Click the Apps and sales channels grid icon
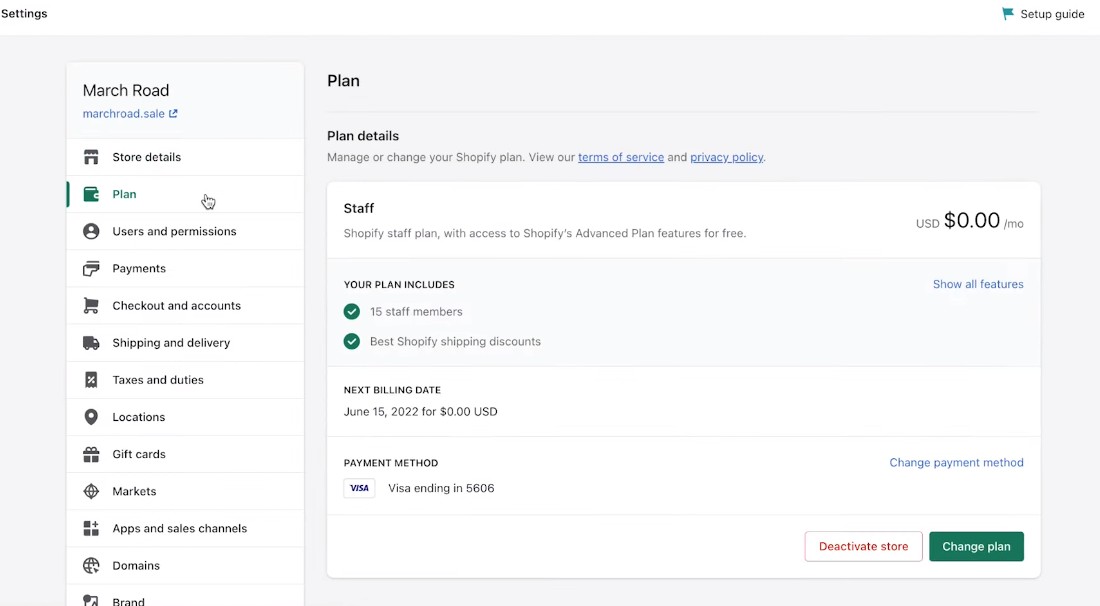Viewport: 1100px width, 606px height. [91, 529]
